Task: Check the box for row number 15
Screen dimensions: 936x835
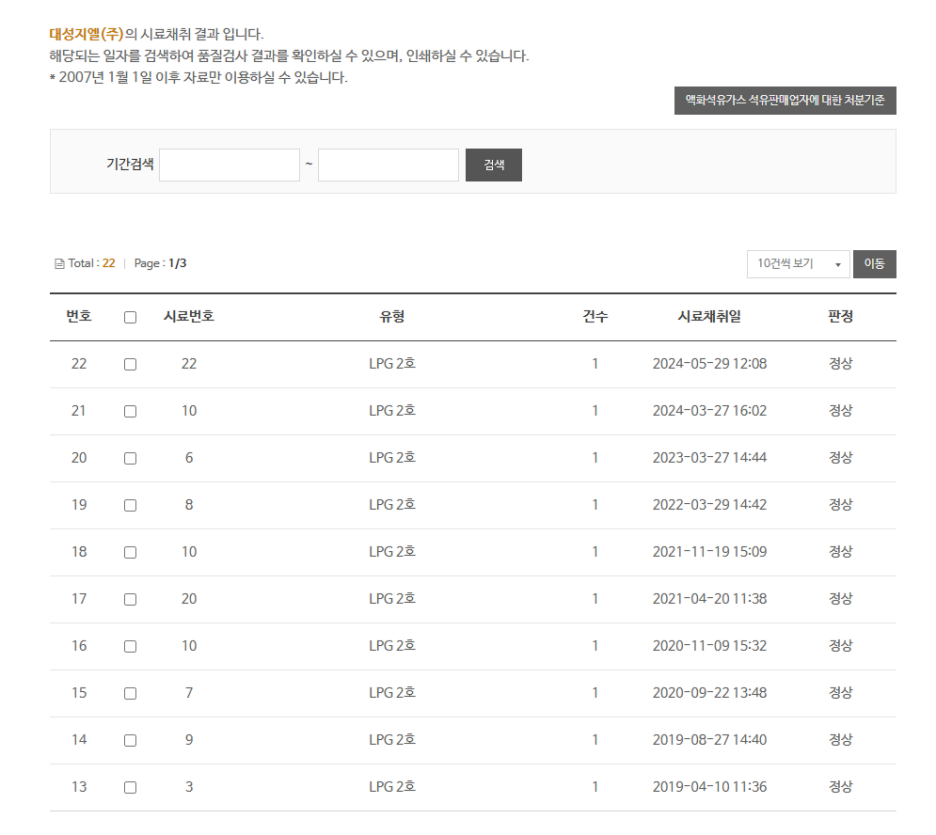Action: (130, 694)
